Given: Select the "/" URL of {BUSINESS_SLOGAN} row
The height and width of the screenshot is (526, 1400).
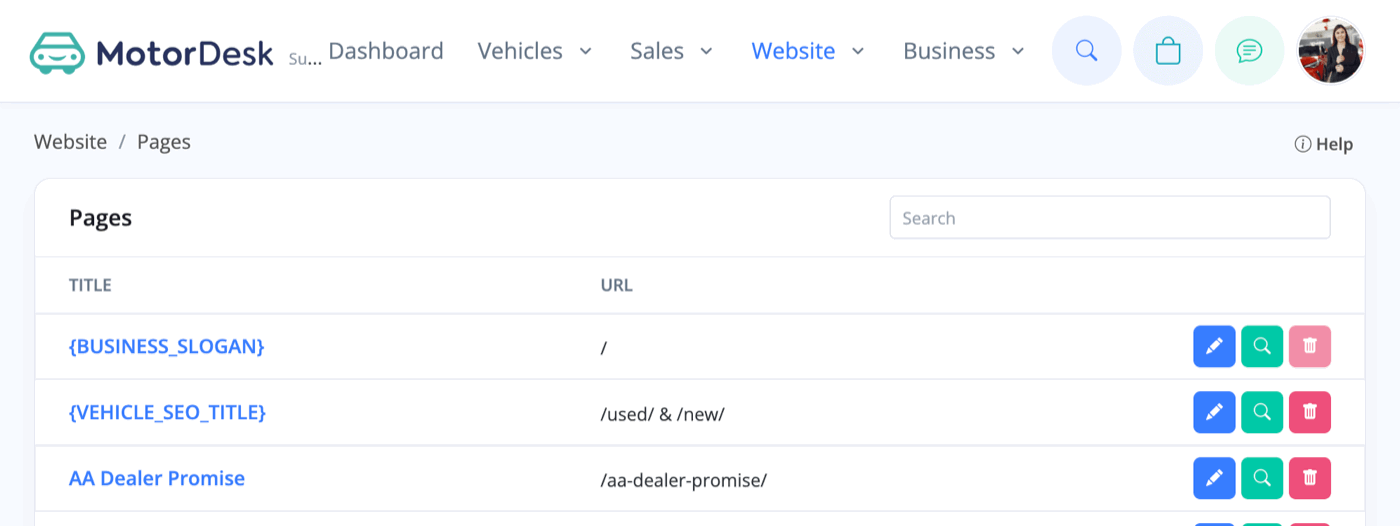Looking at the screenshot, I should pos(604,348).
